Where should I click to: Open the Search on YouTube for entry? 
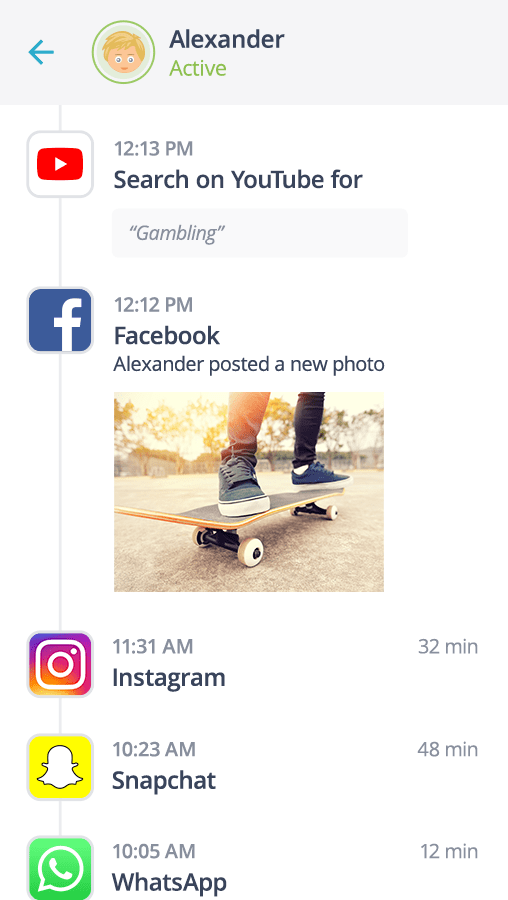(238, 180)
